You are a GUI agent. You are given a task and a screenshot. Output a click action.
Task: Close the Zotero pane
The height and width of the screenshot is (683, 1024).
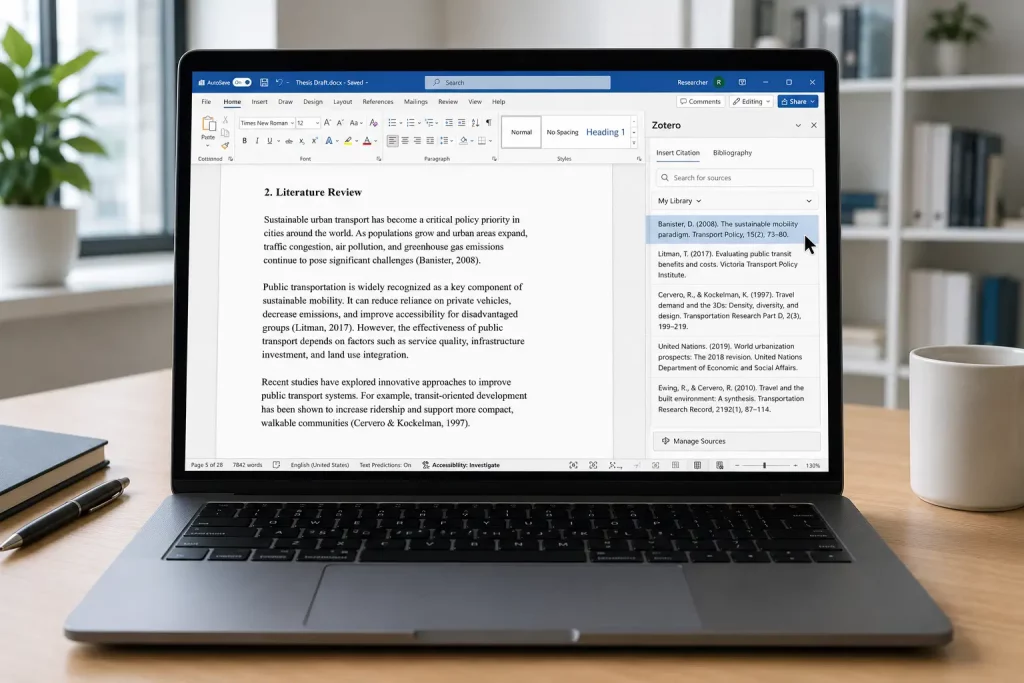point(814,125)
